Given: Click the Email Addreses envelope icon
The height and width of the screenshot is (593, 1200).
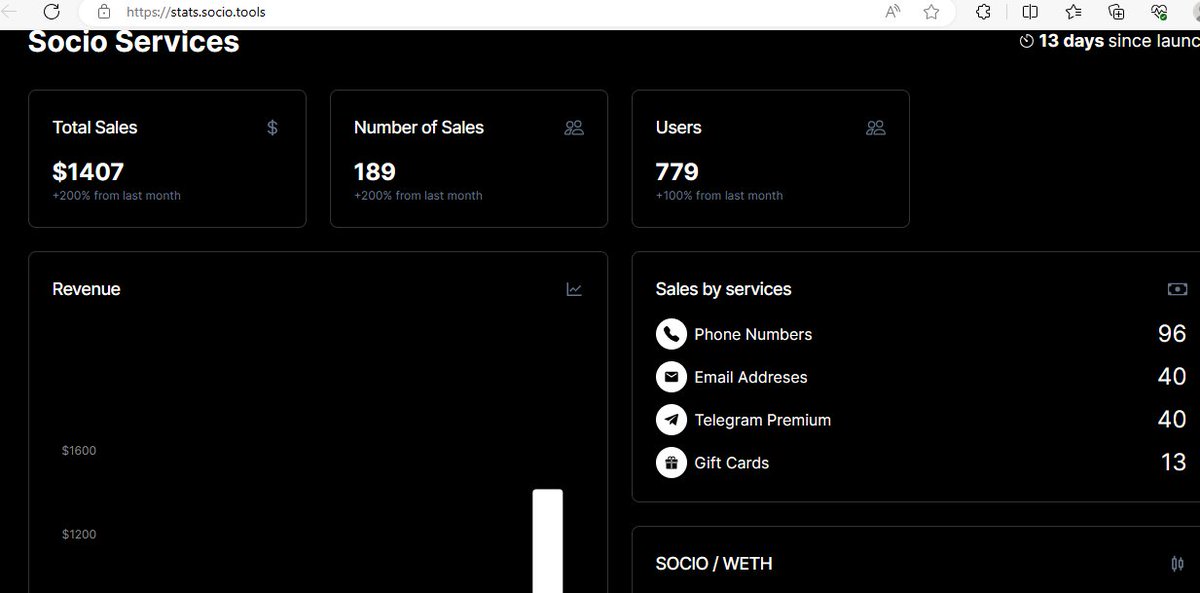Looking at the screenshot, I should tap(671, 377).
